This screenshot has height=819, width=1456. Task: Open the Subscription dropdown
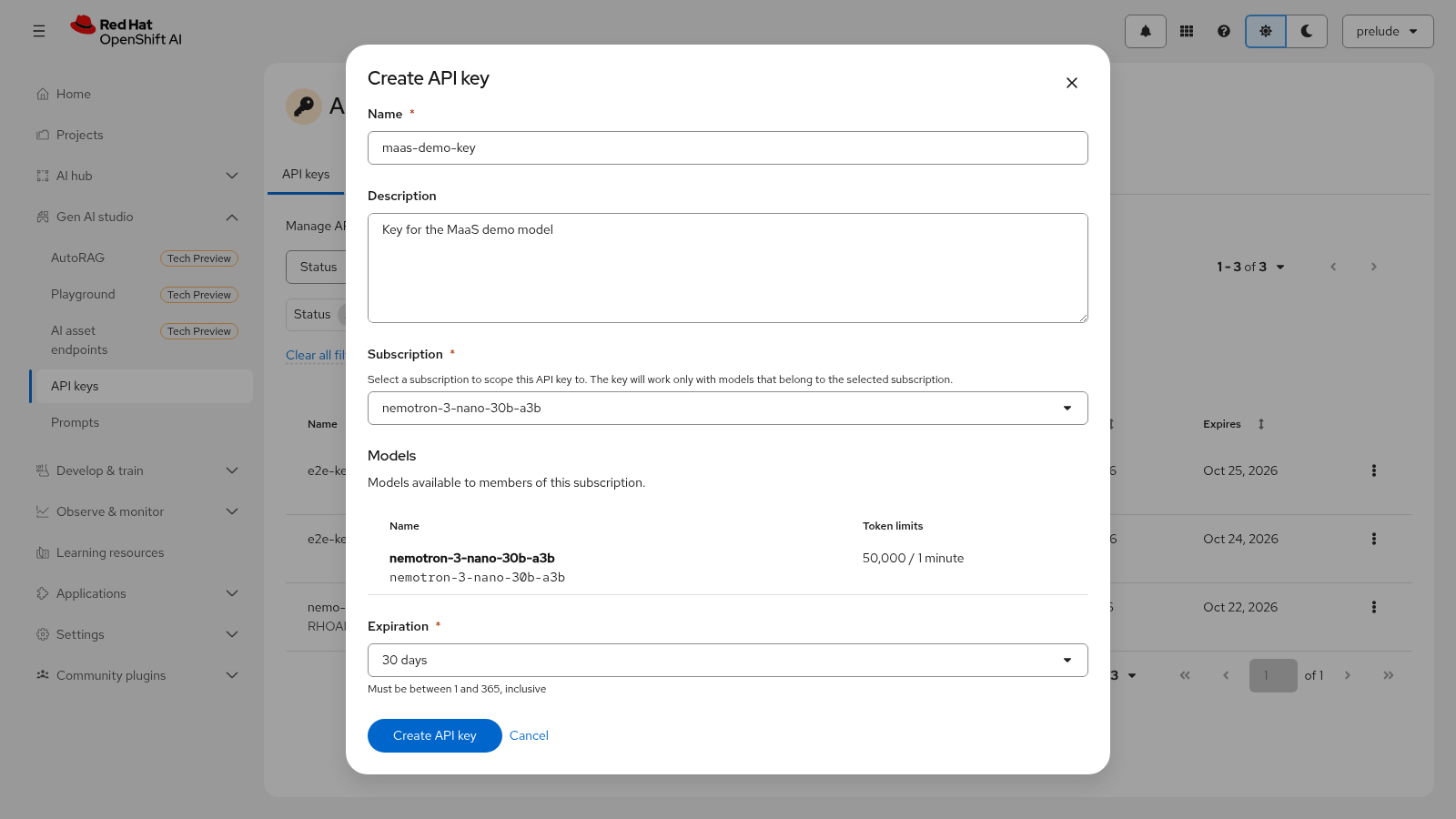tap(728, 408)
